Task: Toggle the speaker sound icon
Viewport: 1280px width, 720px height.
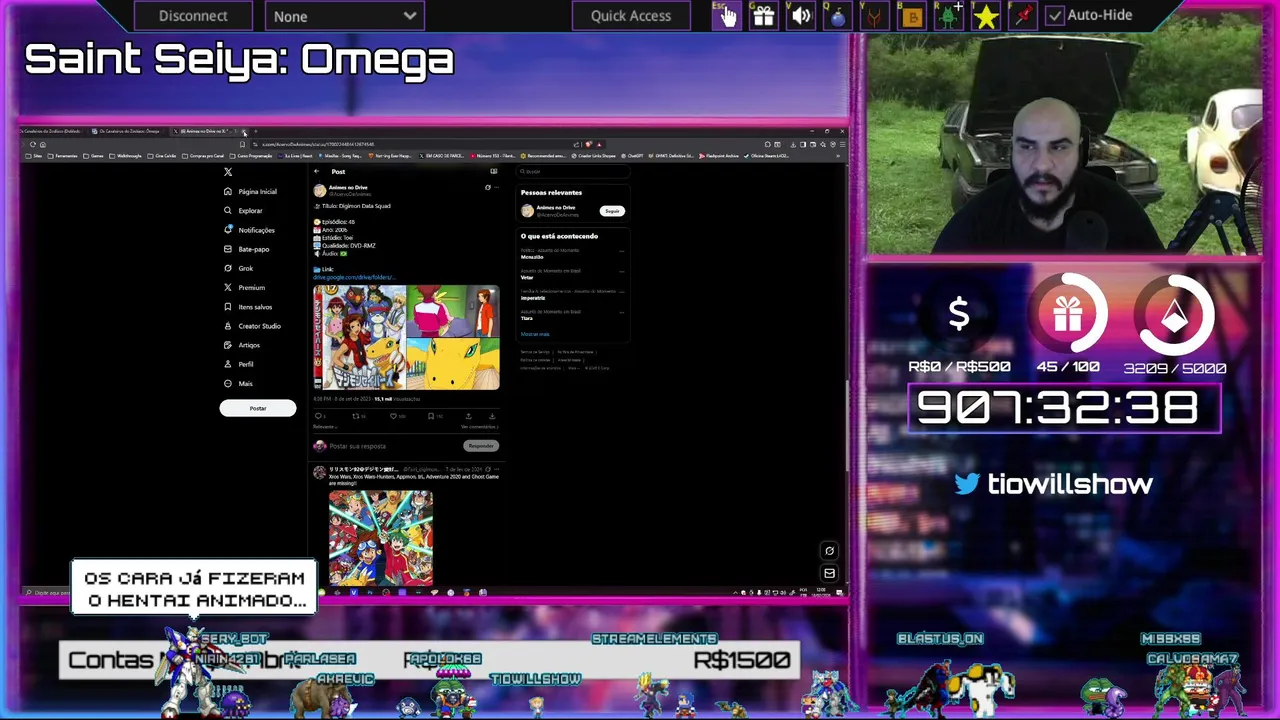Action: [800, 15]
